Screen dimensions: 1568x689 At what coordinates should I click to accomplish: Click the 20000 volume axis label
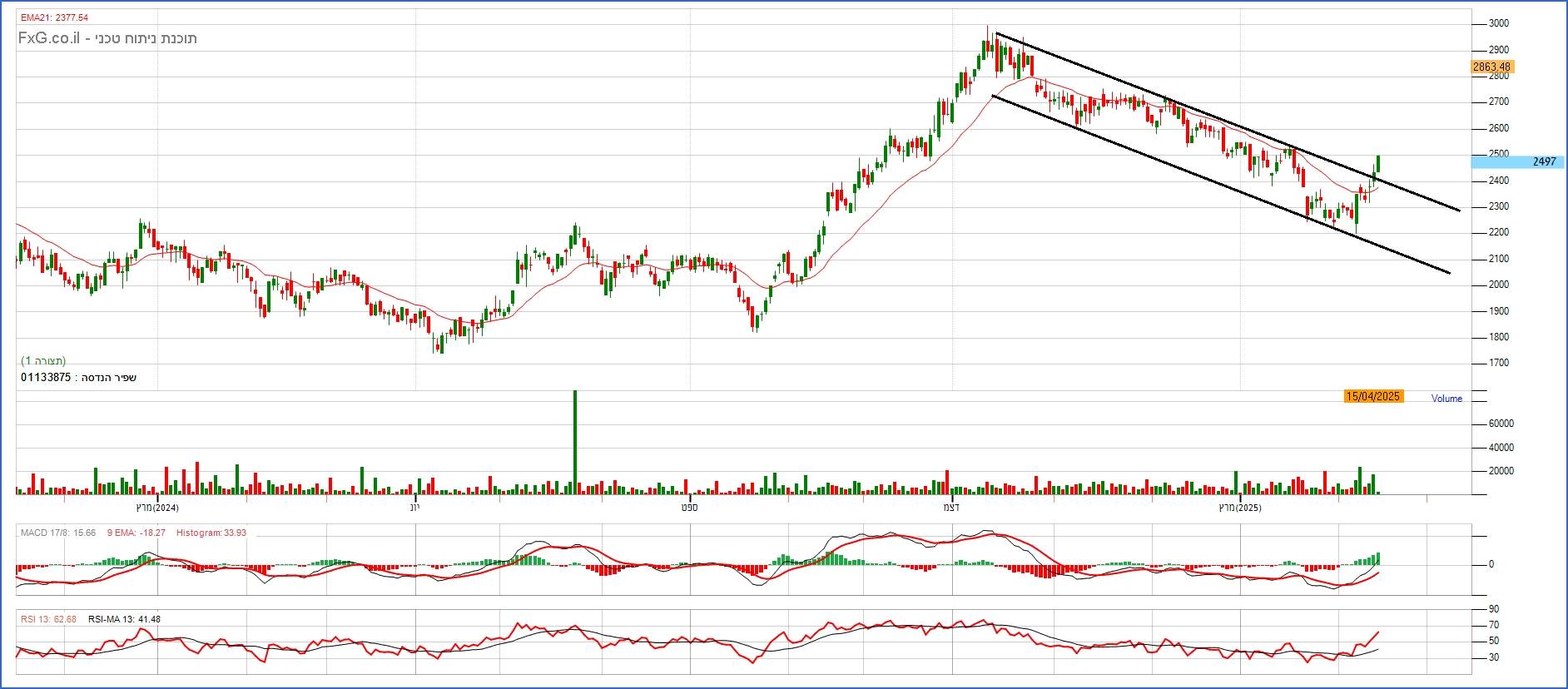click(1501, 471)
